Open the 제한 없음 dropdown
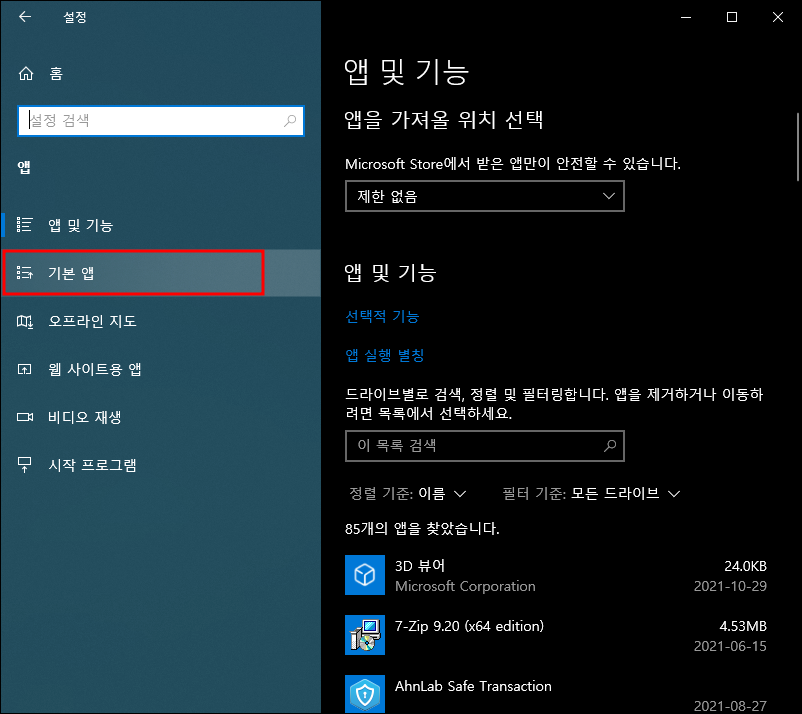 484,196
